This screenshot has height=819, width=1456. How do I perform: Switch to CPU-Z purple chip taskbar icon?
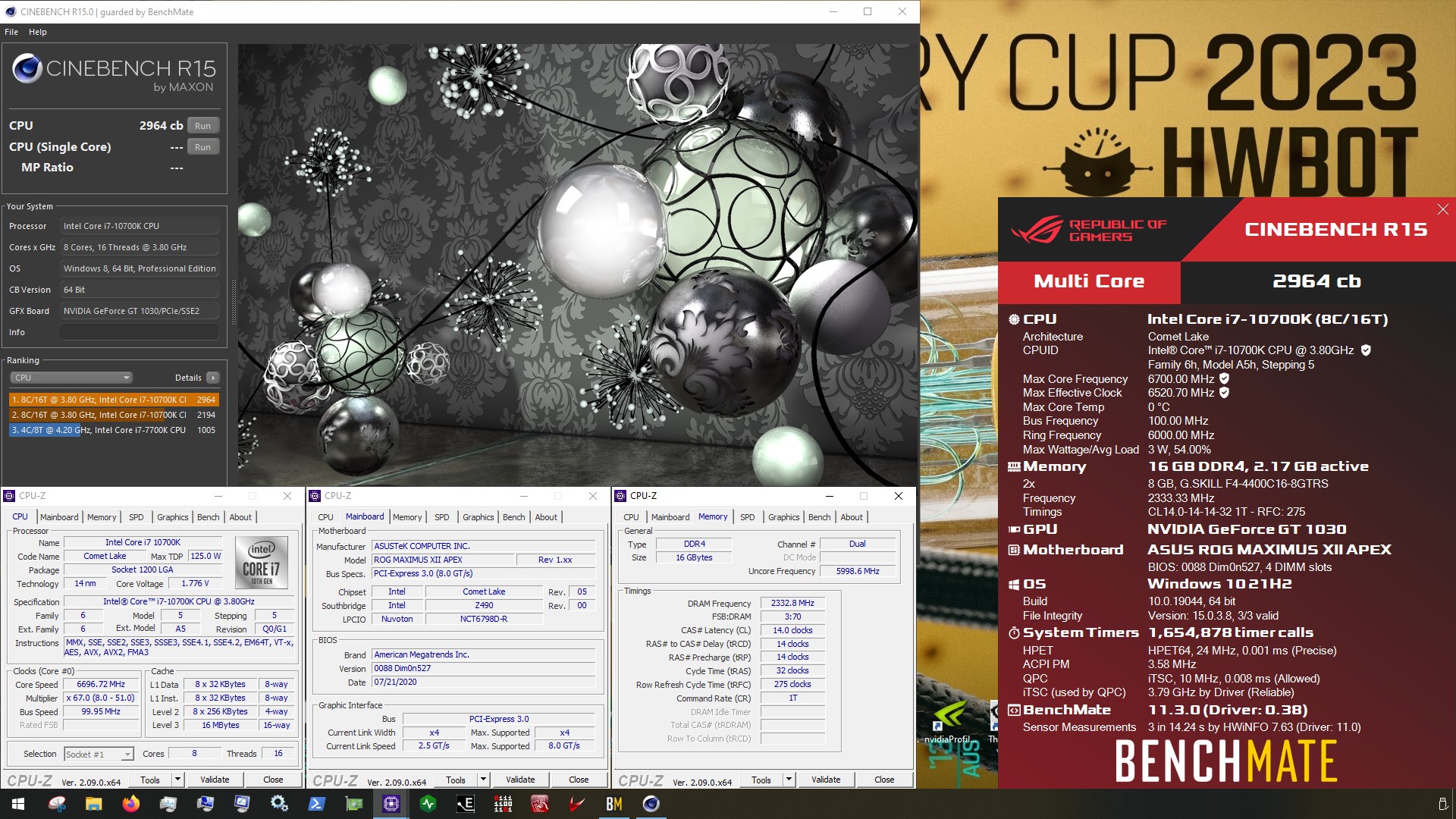pyautogui.click(x=391, y=804)
